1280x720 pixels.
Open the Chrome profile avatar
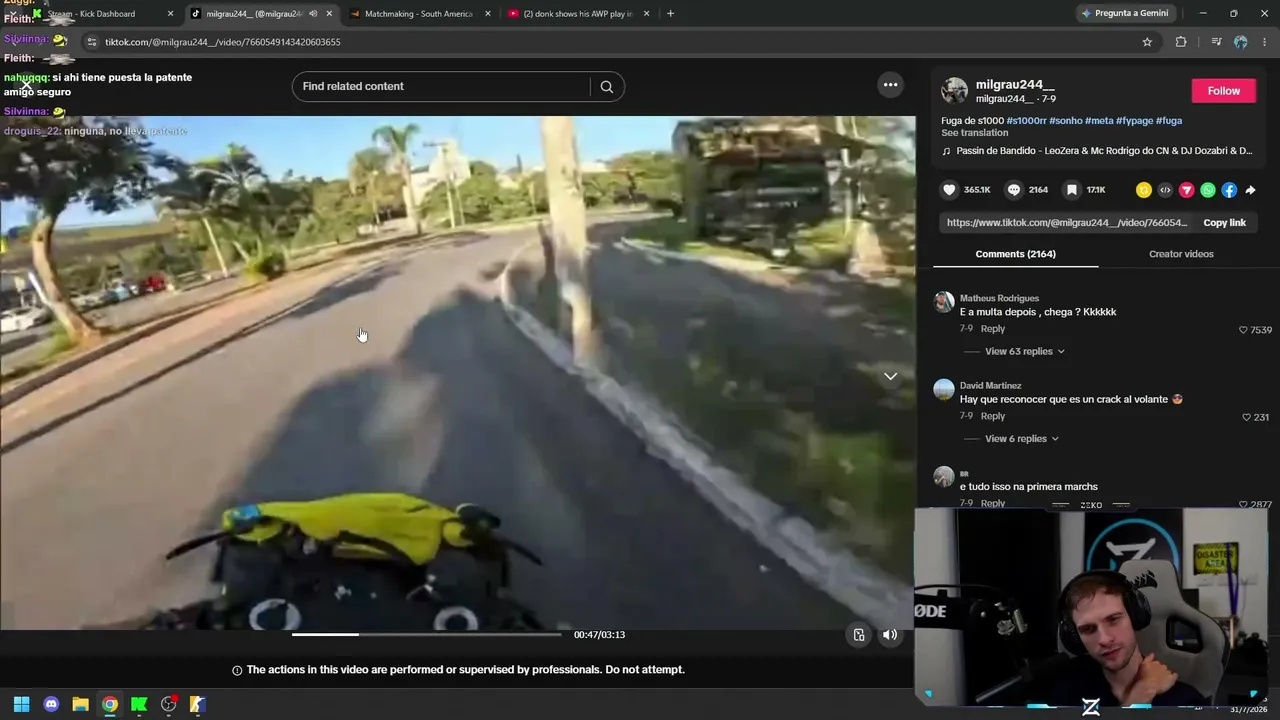click(1241, 42)
